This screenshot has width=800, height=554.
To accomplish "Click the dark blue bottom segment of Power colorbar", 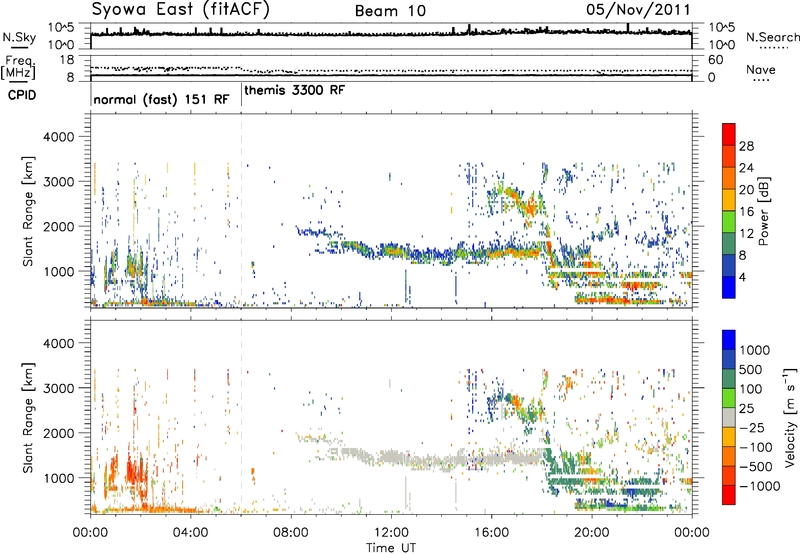I will tap(729, 287).
